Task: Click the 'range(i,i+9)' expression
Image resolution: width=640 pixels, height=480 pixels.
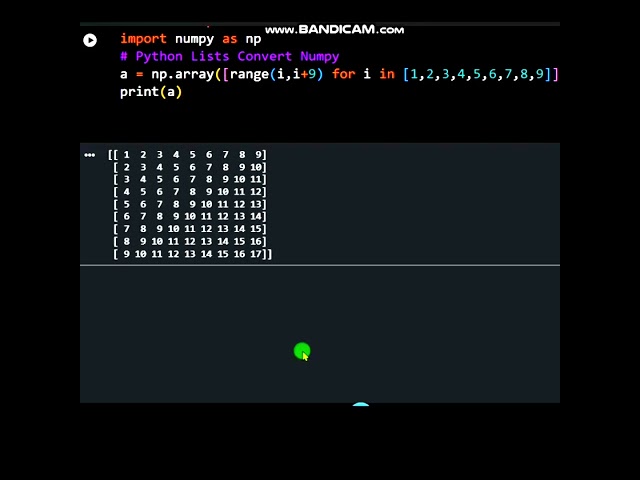Action: point(276,74)
